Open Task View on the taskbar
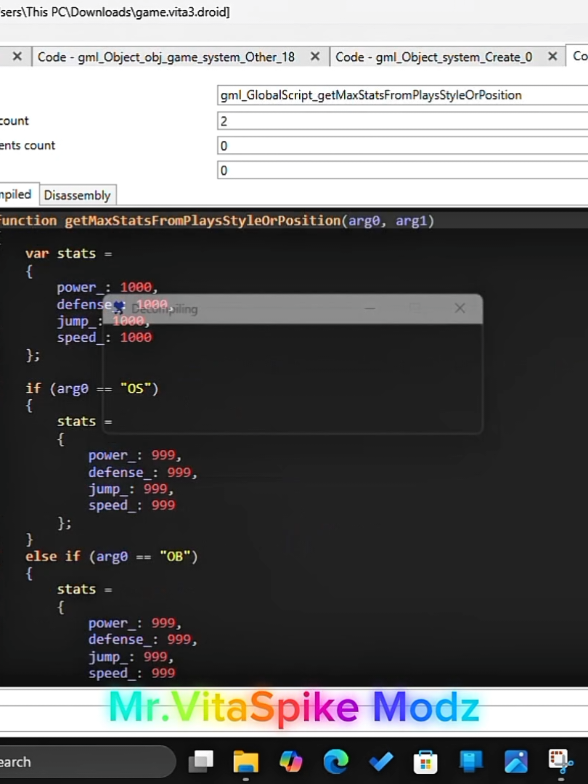Screen dimensions: 588x784 click(x=201, y=762)
